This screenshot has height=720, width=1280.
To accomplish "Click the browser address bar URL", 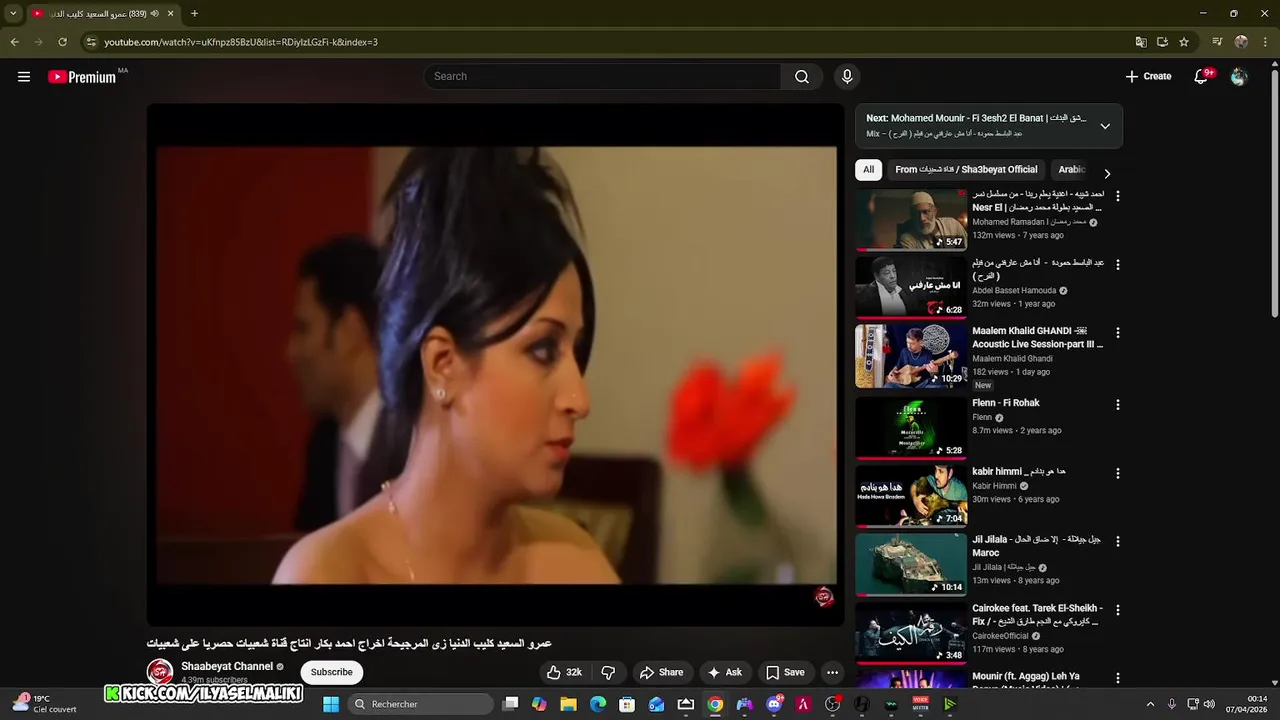I will [x=241, y=42].
